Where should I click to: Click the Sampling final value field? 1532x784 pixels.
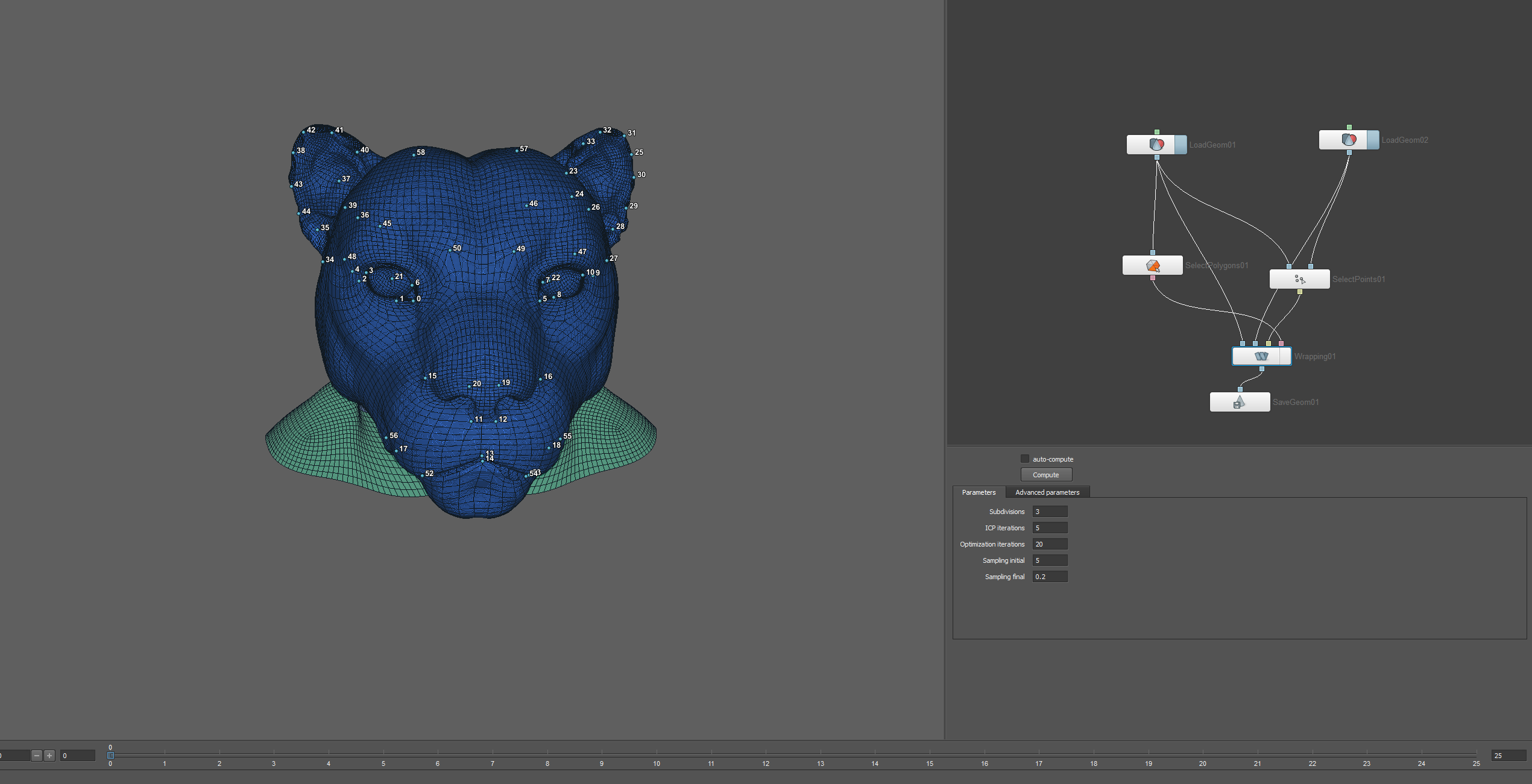point(1050,577)
